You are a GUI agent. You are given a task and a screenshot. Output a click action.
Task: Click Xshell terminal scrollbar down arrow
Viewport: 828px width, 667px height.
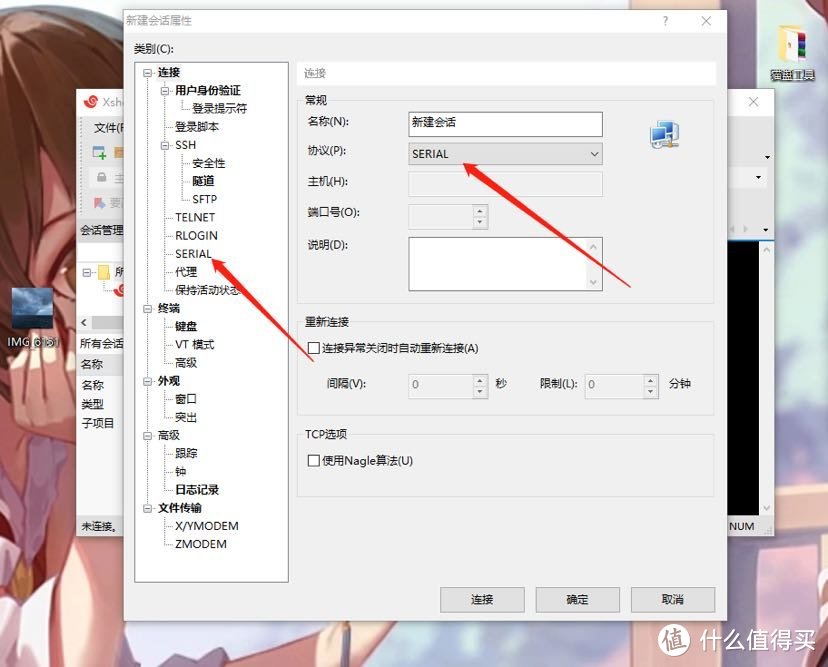pyautogui.click(x=767, y=508)
